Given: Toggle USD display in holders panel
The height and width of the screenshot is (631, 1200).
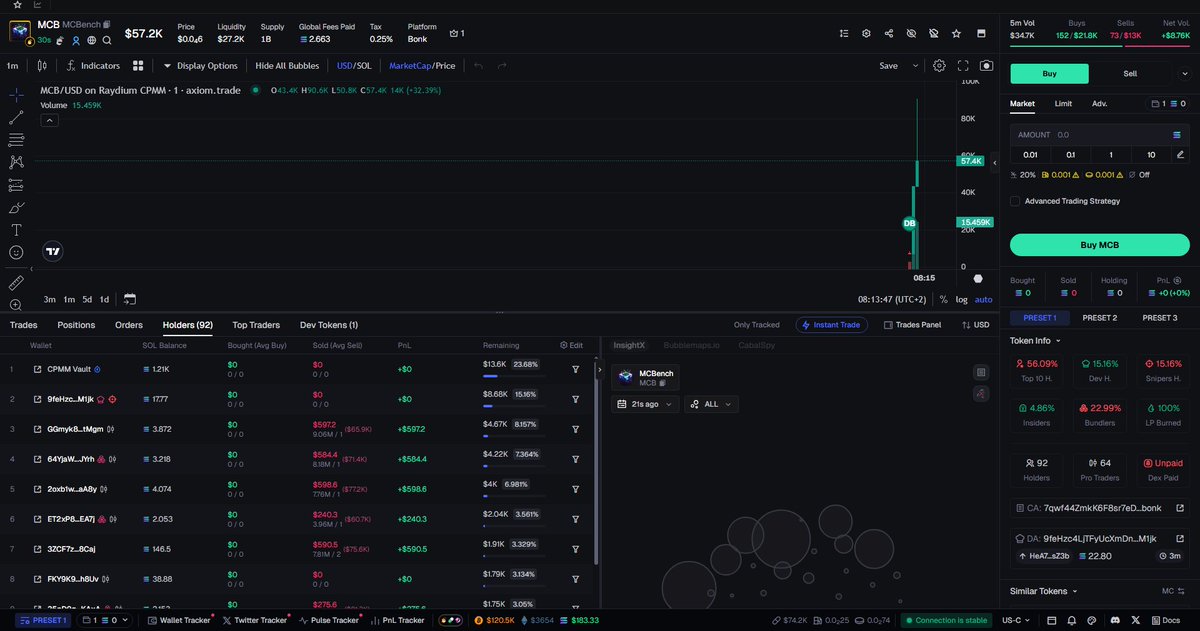Looking at the screenshot, I should pyautogui.click(x=974, y=325).
